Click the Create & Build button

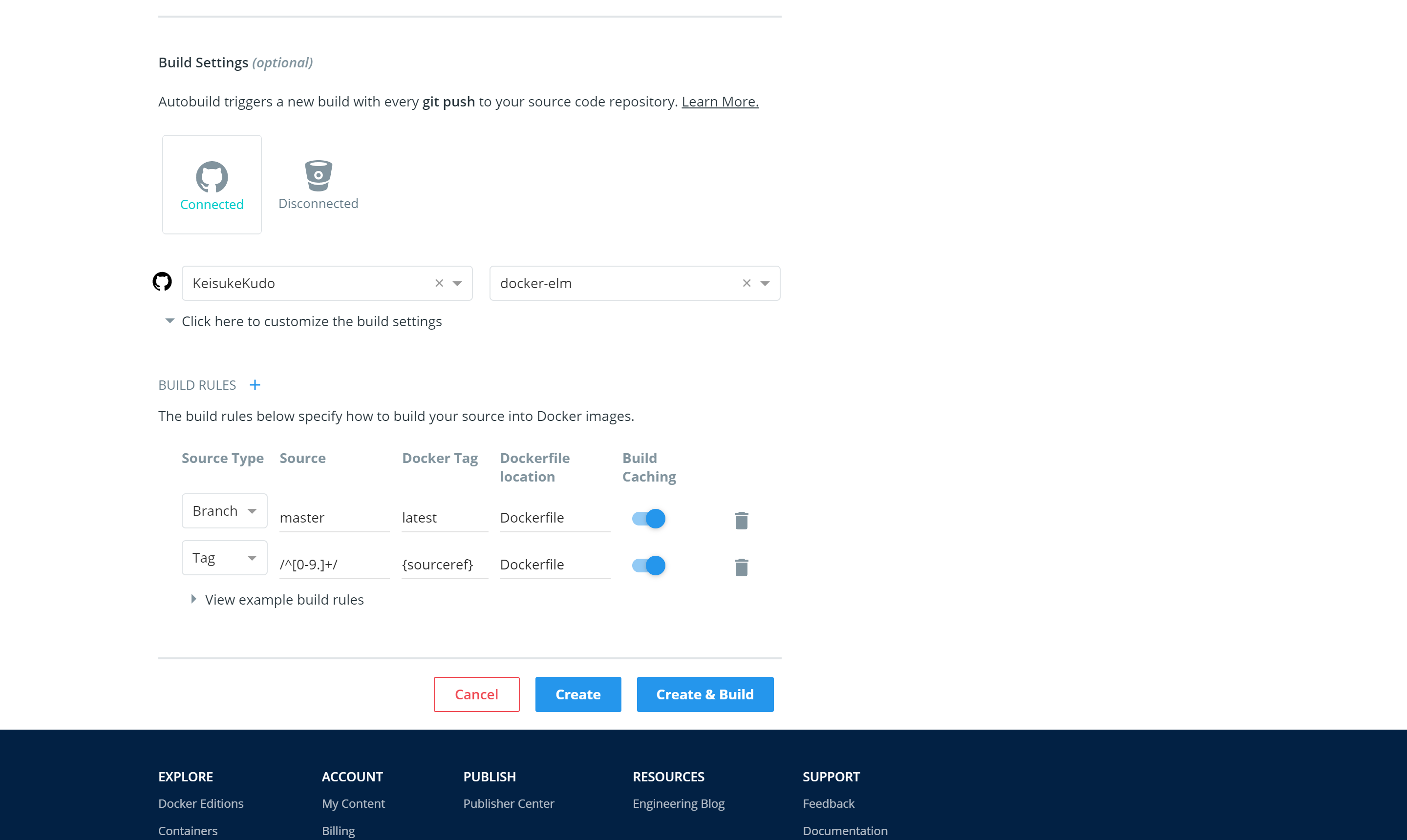[704, 694]
